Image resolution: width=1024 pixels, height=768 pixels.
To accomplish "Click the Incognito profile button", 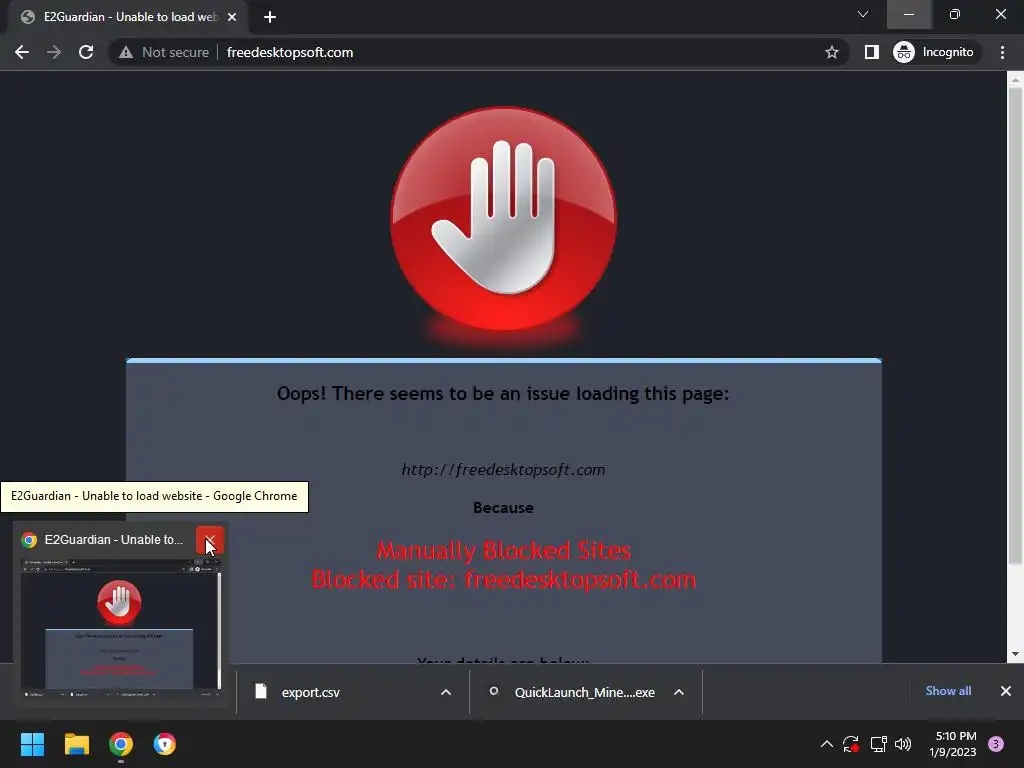I will (x=934, y=52).
